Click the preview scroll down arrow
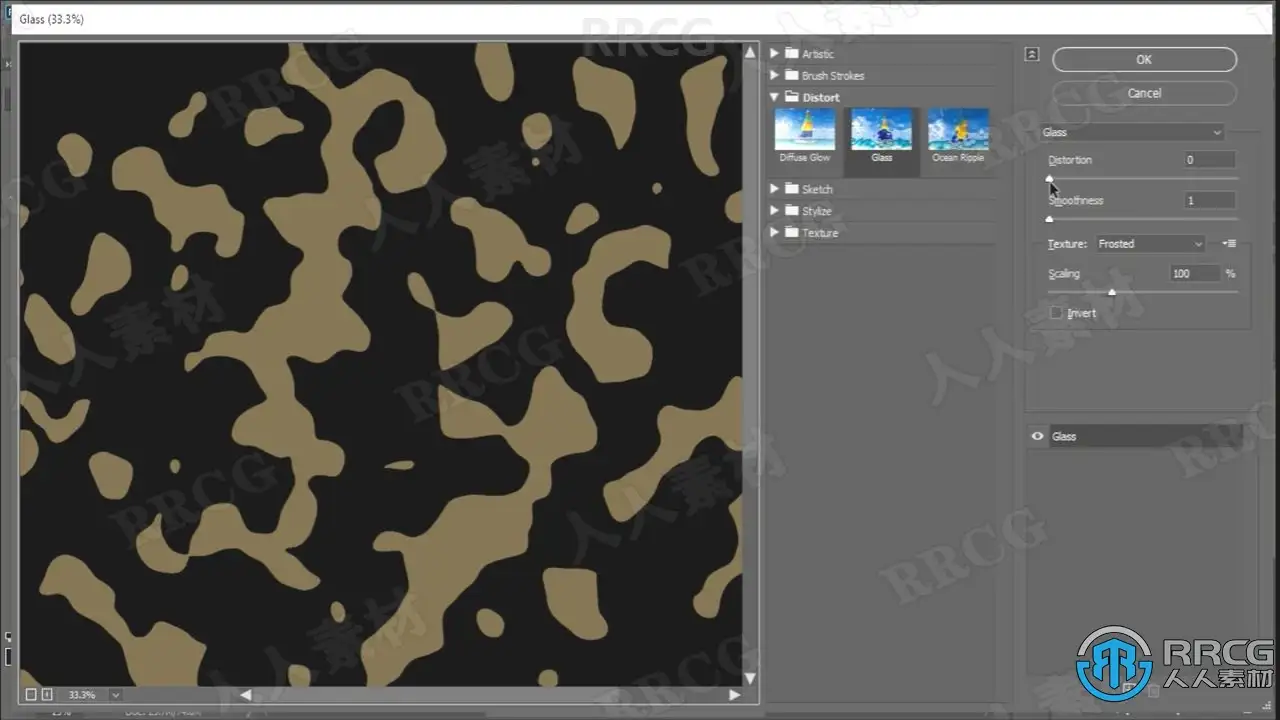1280x720 pixels. (750, 679)
